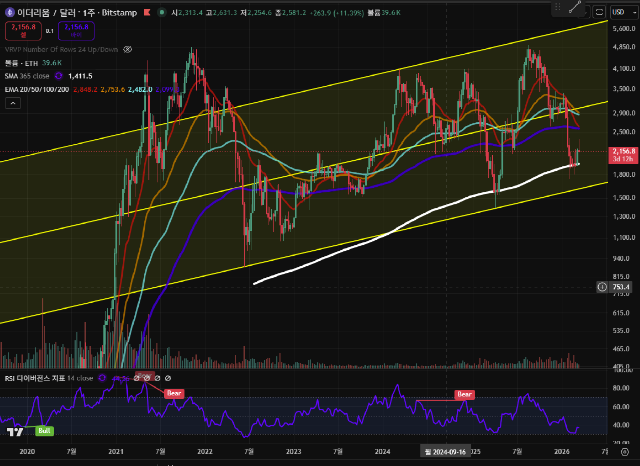
Task: Click the 4,850.0 price axis label
Action: click(624, 47)
